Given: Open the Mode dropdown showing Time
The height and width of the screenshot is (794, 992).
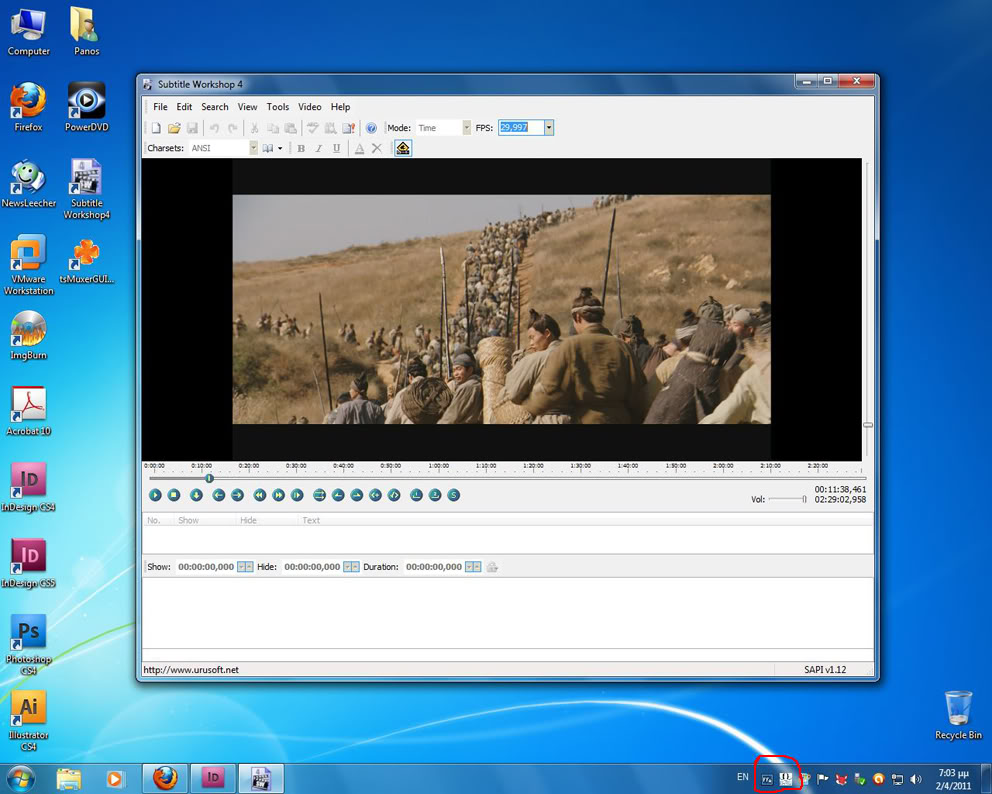Looking at the screenshot, I should pos(466,128).
